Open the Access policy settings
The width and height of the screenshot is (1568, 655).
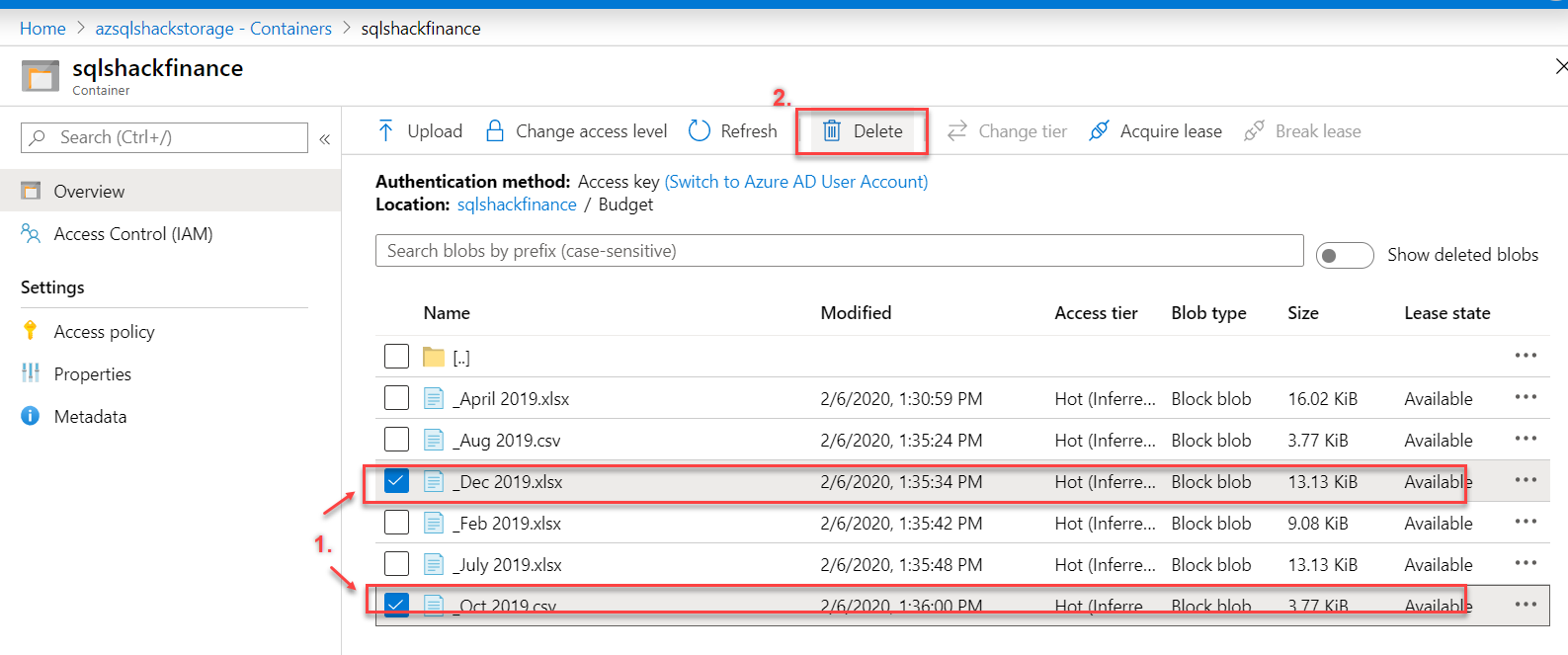(104, 332)
